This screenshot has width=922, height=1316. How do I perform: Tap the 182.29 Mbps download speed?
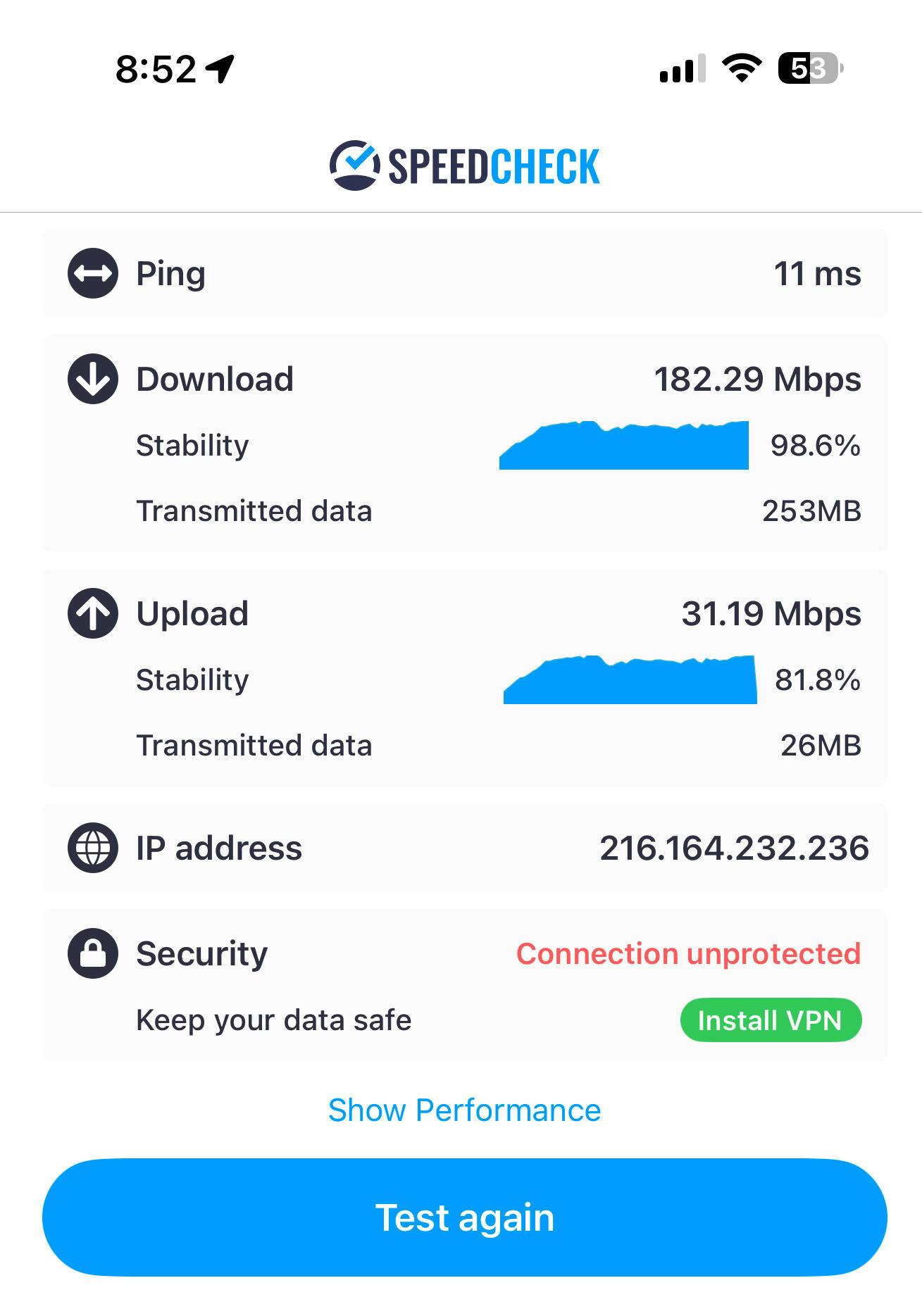pyautogui.click(x=757, y=379)
